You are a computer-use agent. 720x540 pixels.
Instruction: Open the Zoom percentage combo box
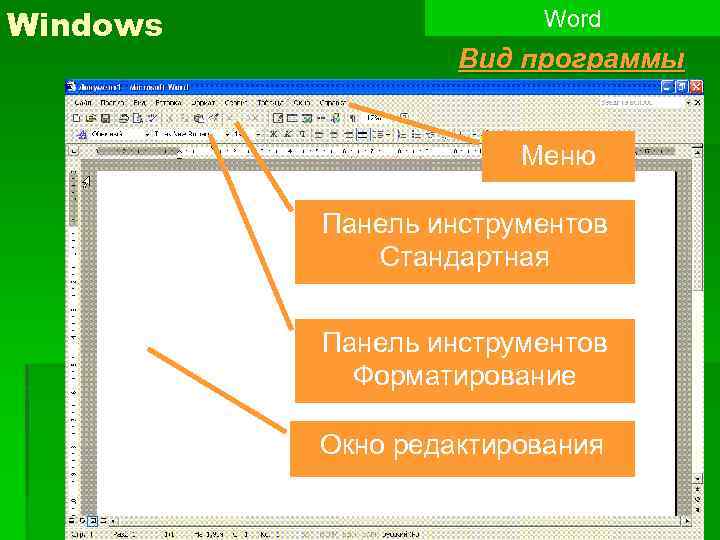point(379,118)
